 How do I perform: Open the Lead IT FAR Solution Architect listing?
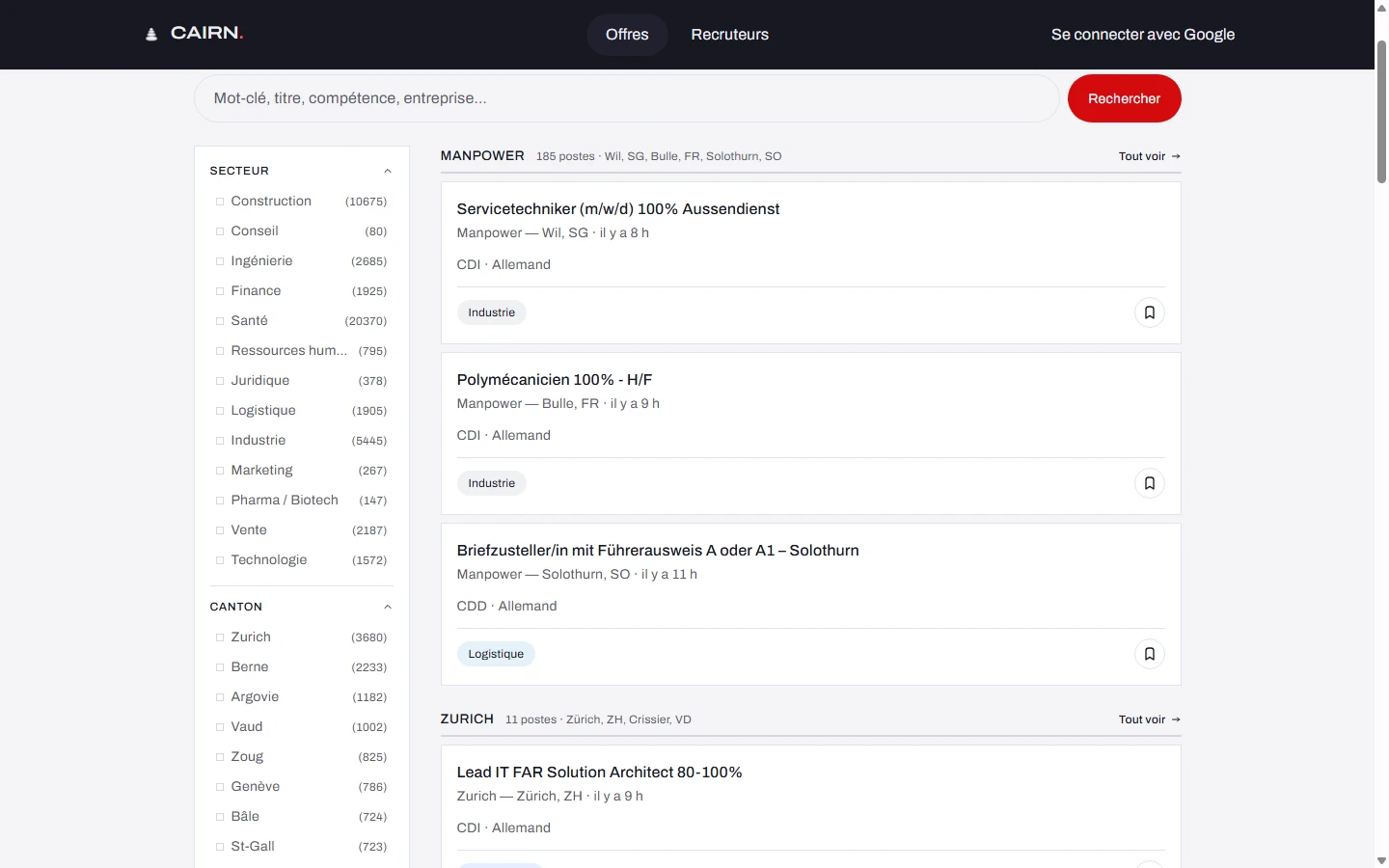point(599,773)
